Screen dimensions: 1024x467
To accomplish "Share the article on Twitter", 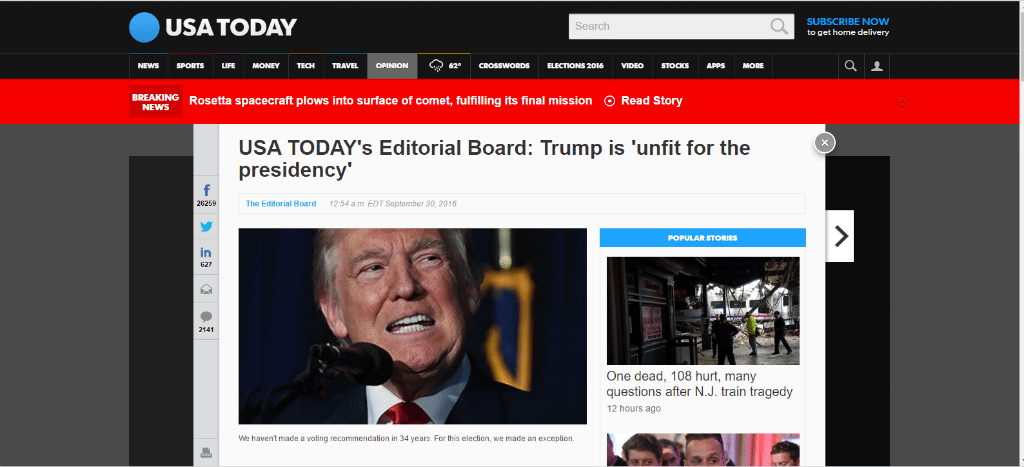I will coord(206,227).
